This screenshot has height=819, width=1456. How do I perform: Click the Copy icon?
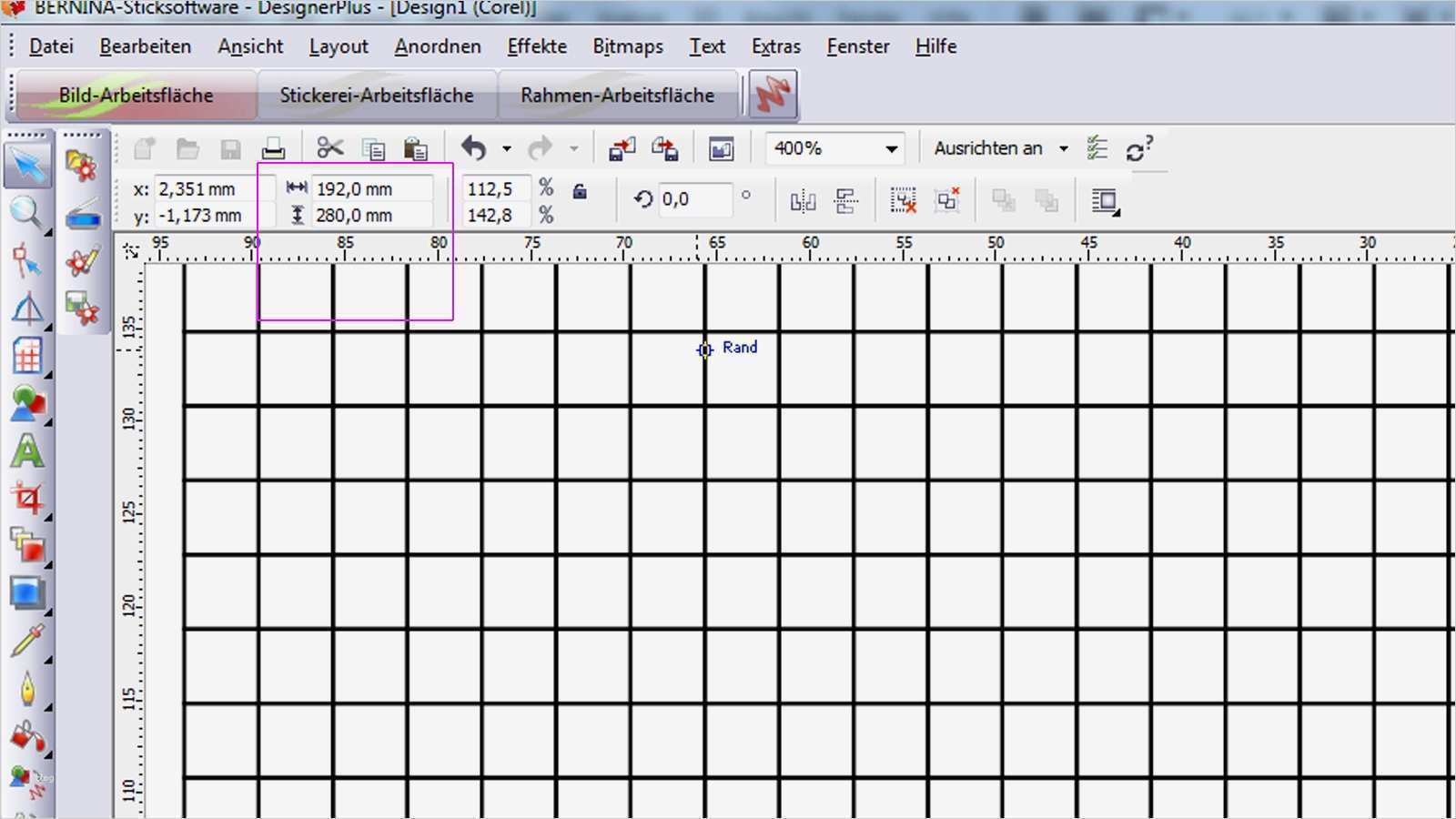click(373, 148)
